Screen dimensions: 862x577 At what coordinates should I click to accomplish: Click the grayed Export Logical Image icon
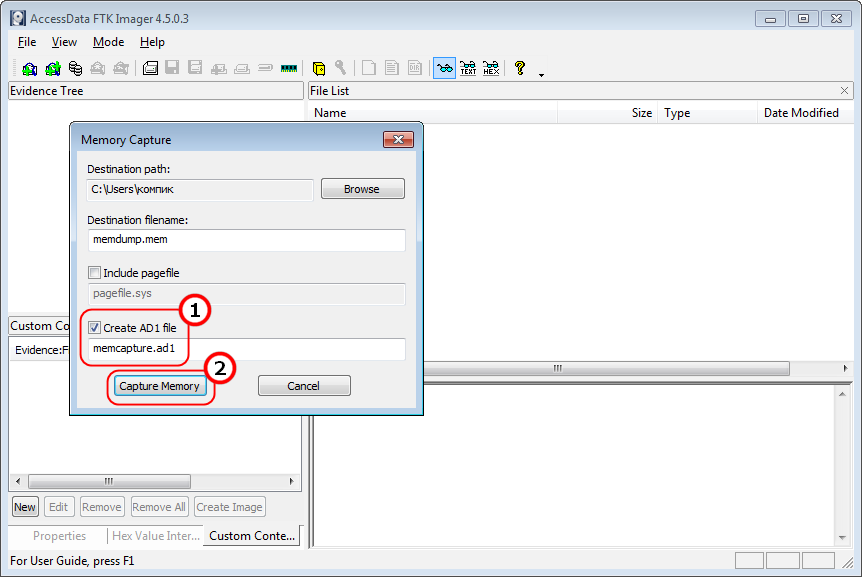[195, 69]
